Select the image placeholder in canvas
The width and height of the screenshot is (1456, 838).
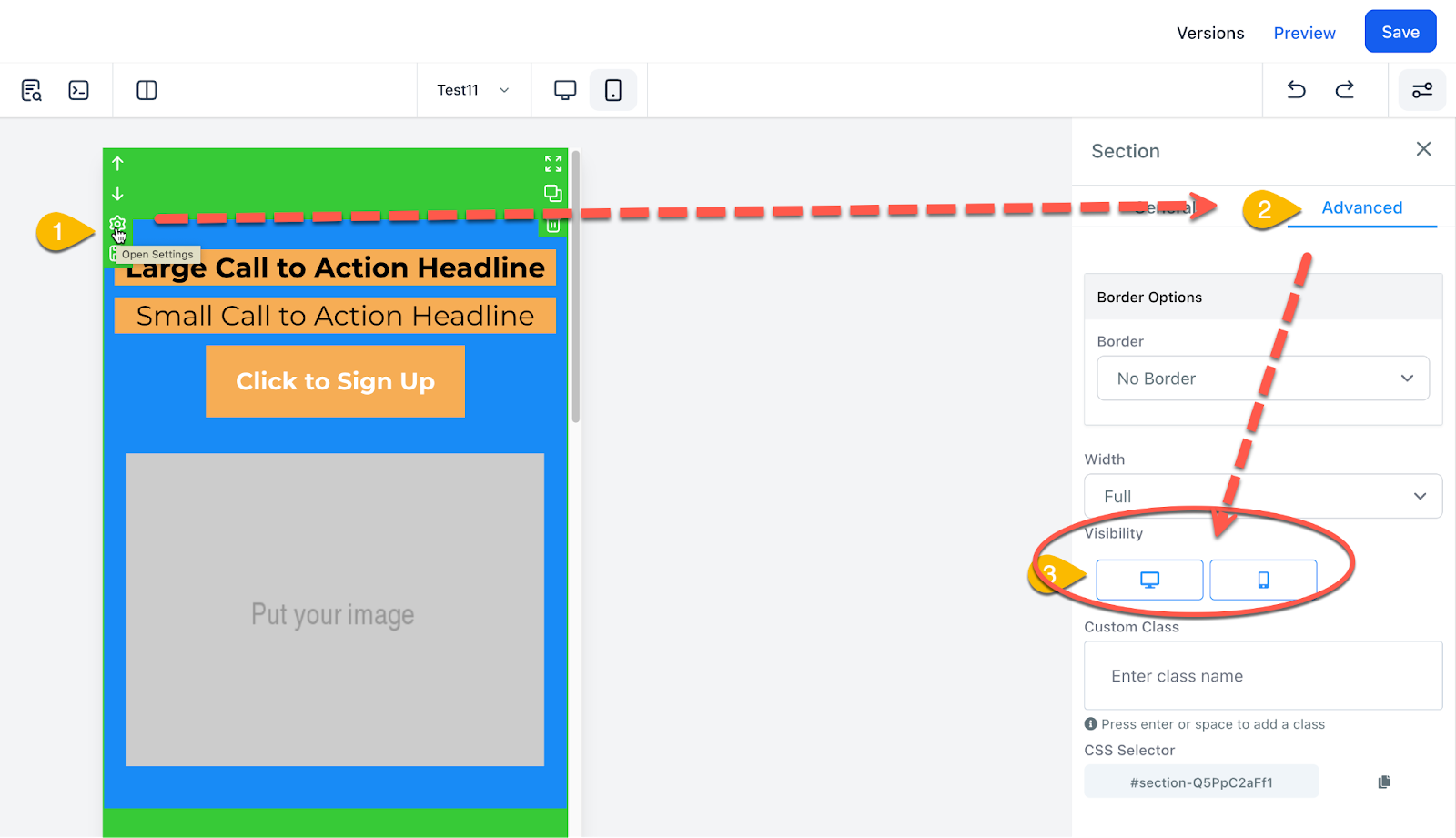335,610
